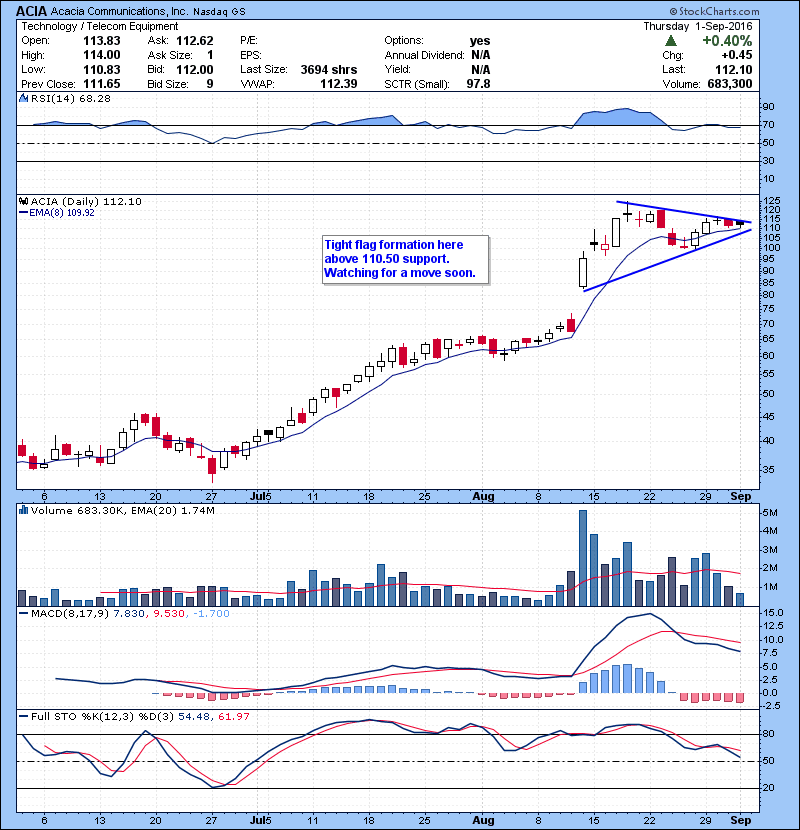Click the EMA(8) 109.92 legend label

(61, 213)
